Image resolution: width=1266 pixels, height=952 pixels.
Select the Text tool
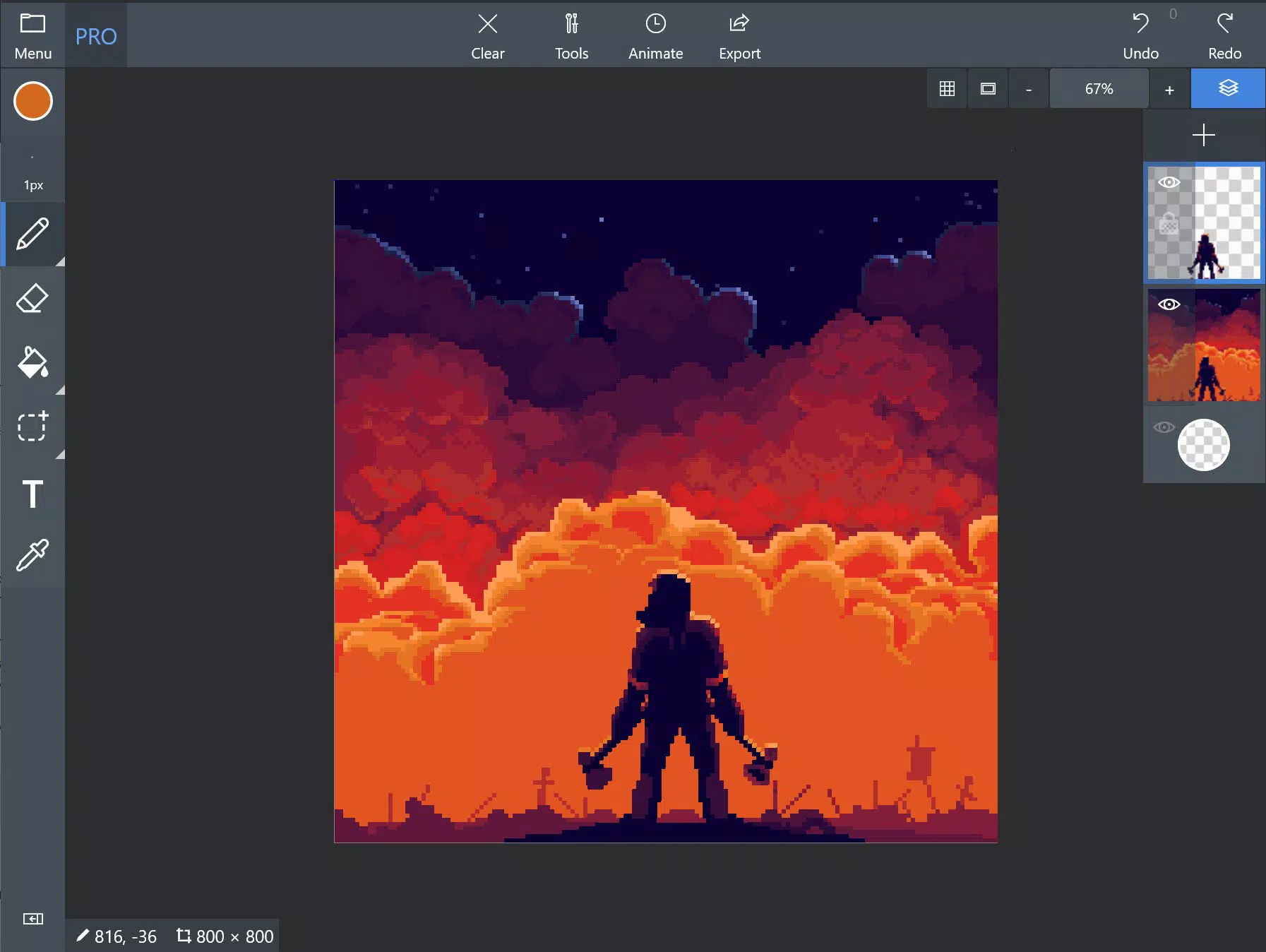(32, 494)
